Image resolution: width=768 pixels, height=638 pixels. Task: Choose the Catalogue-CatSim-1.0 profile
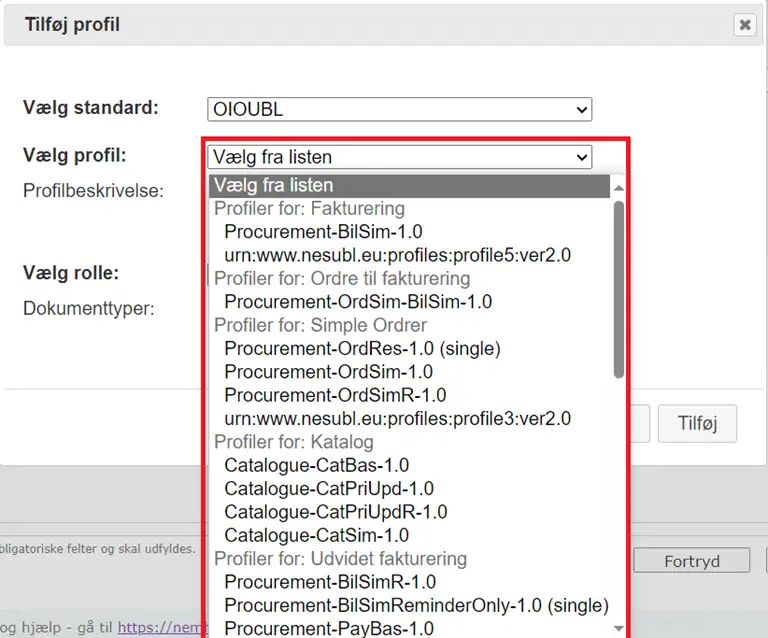coord(316,535)
